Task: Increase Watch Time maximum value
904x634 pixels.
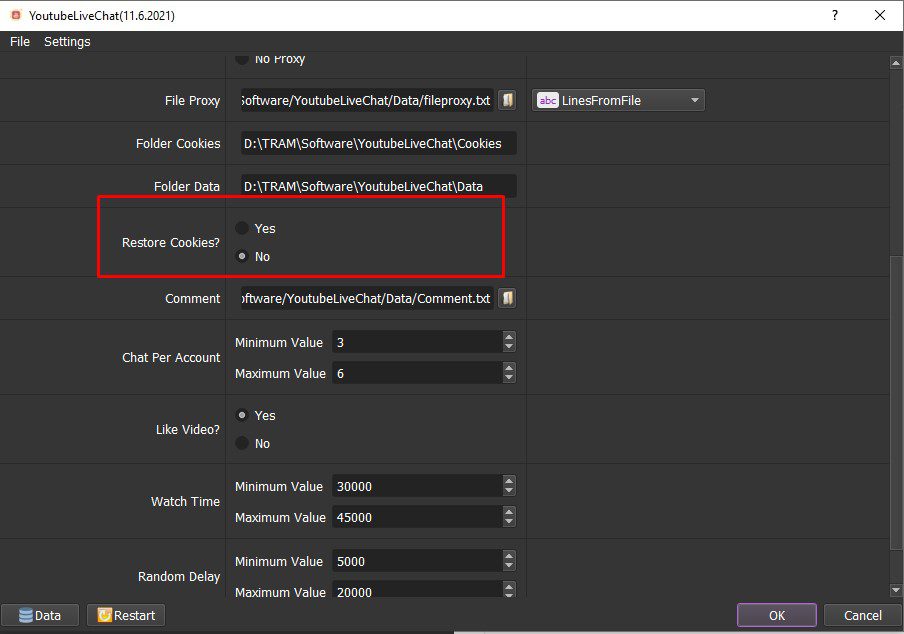Action: (508, 512)
